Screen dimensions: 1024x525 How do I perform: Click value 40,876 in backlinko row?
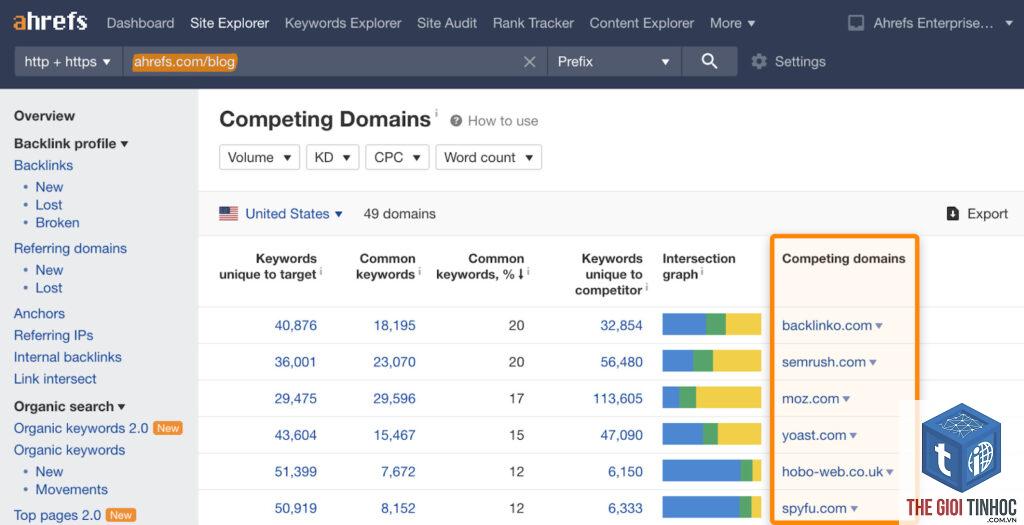point(295,325)
